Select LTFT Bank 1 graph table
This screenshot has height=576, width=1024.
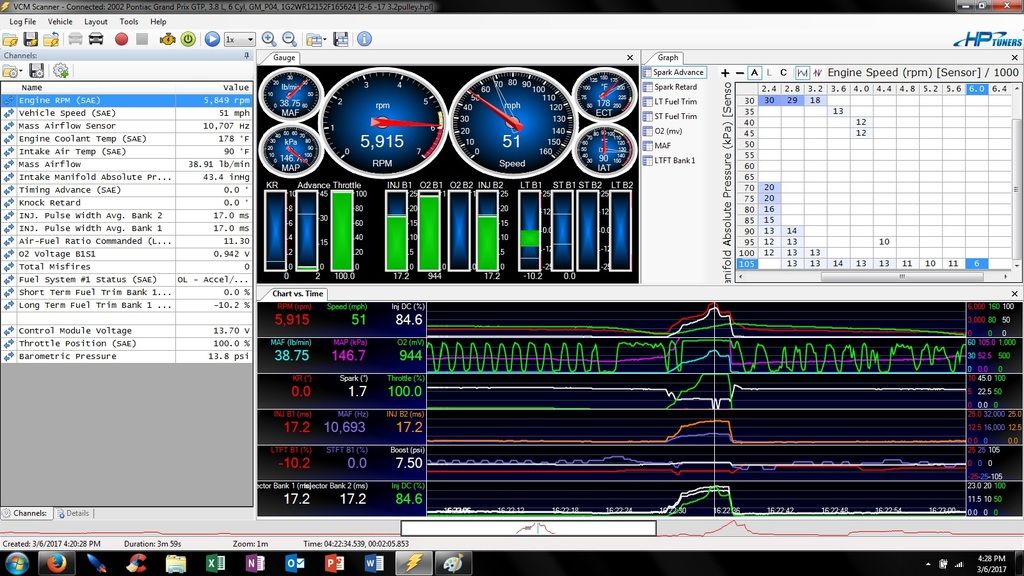click(669, 161)
